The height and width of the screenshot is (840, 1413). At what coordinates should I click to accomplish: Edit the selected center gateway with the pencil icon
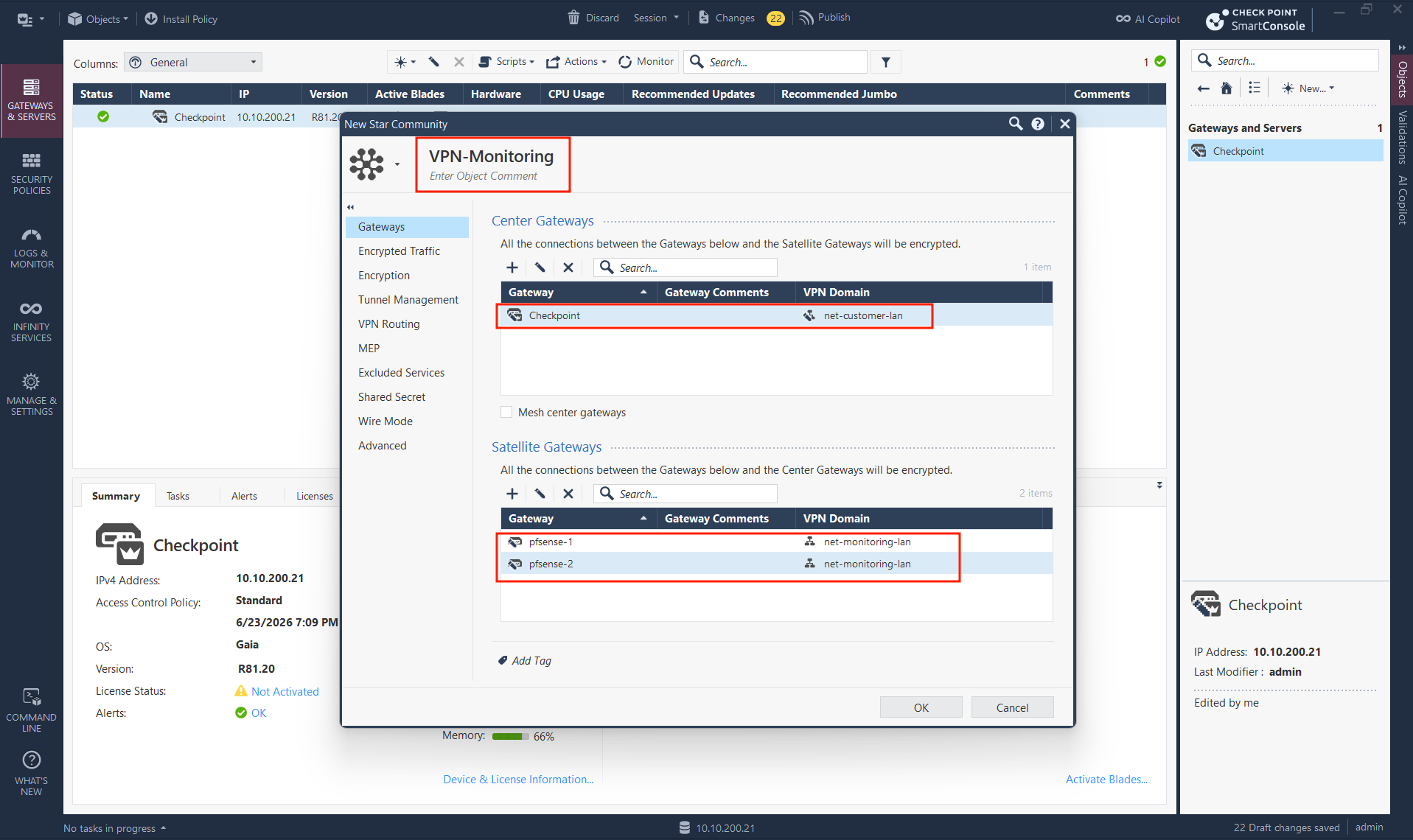(540, 267)
